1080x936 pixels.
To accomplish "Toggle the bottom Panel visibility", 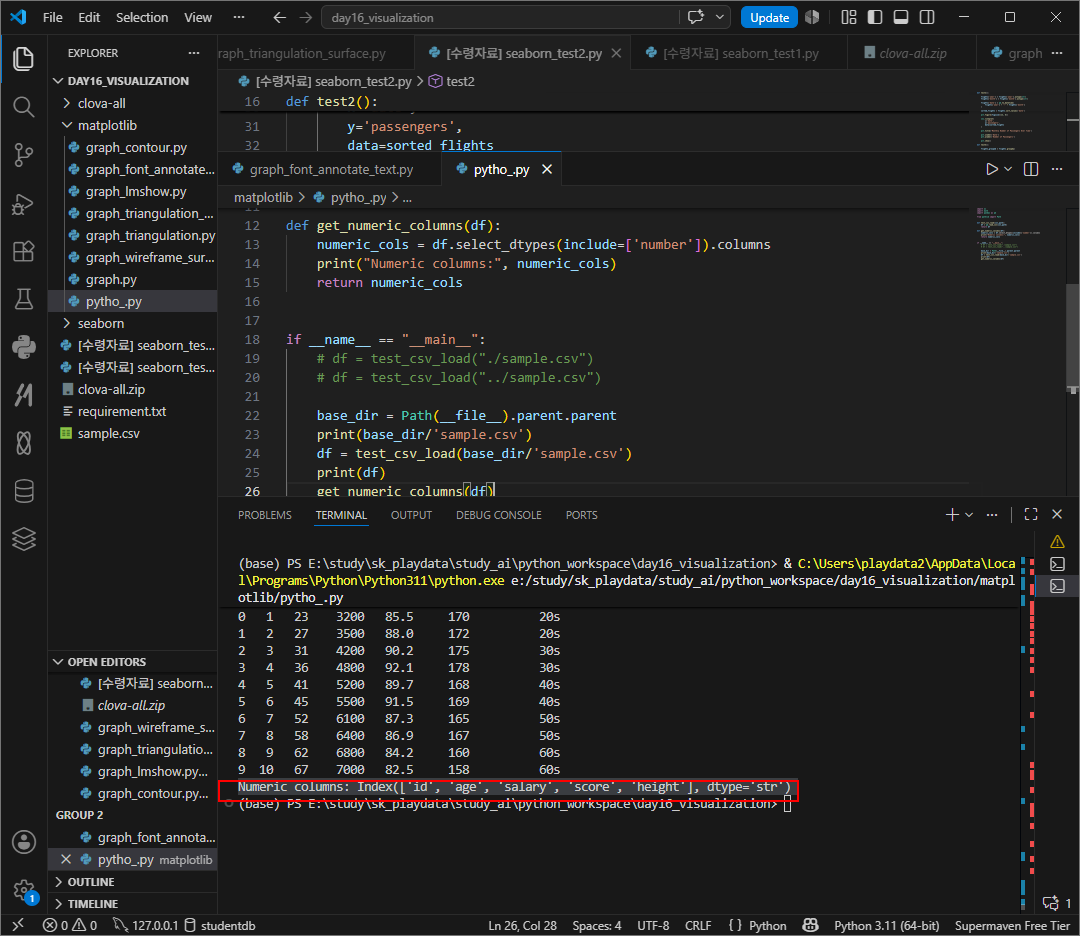I will pos(901,17).
